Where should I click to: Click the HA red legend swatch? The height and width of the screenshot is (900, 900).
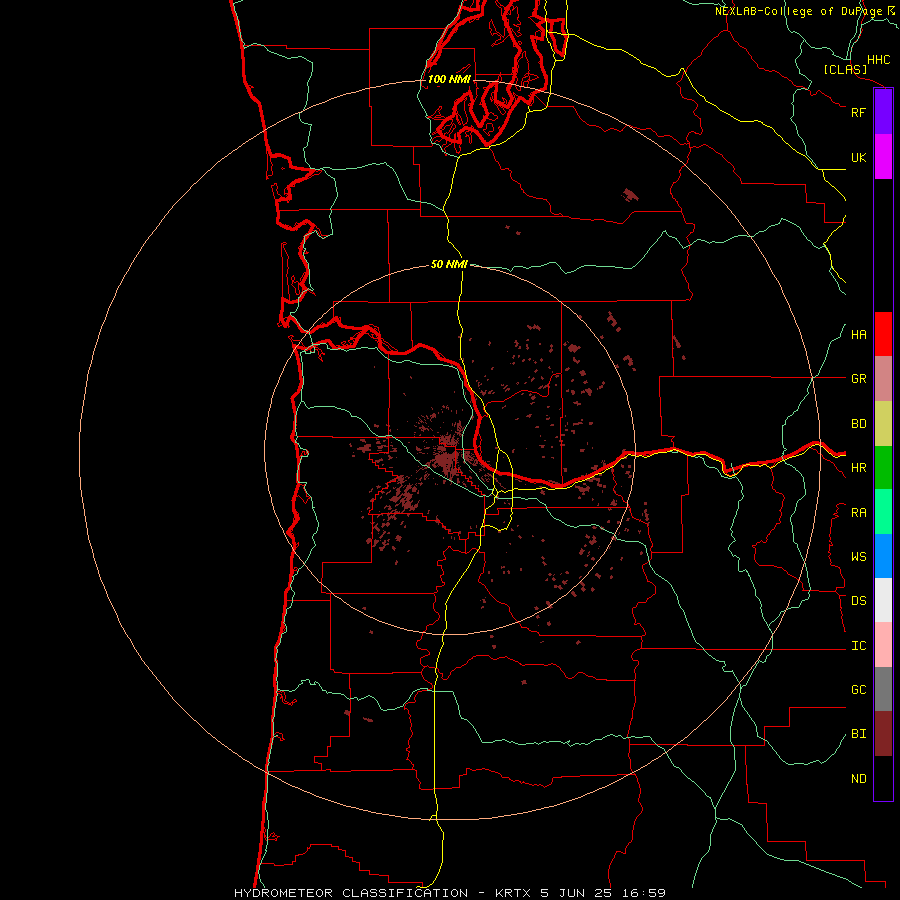(x=883, y=334)
